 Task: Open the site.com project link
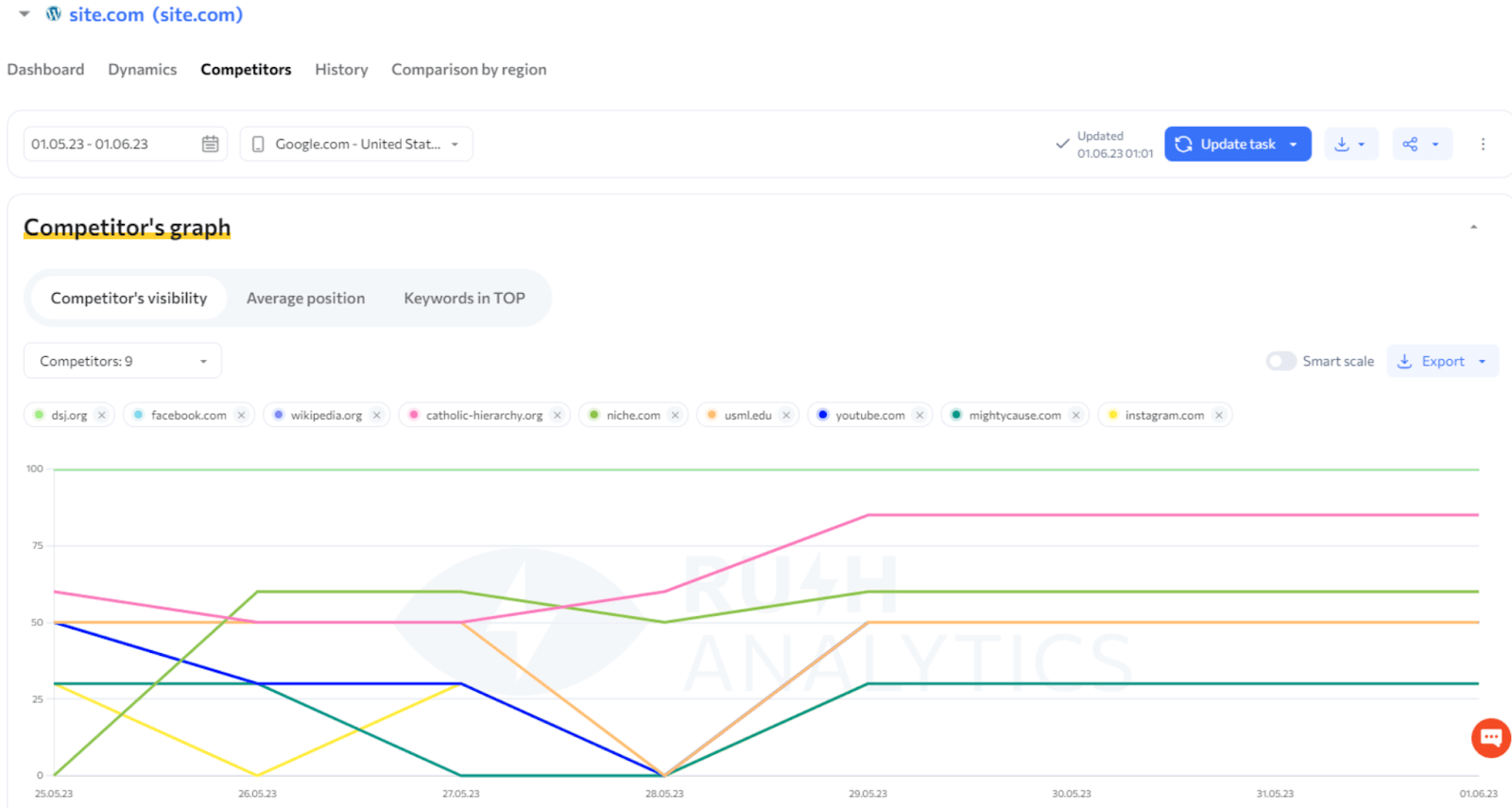click(x=156, y=14)
